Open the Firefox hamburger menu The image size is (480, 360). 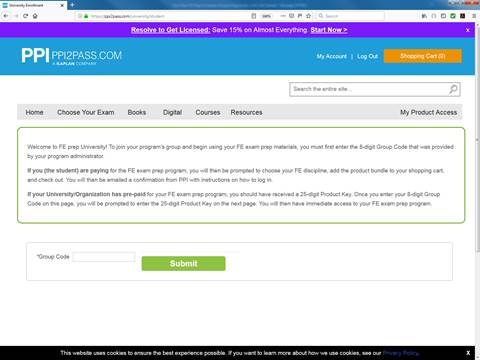(x=474, y=16)
